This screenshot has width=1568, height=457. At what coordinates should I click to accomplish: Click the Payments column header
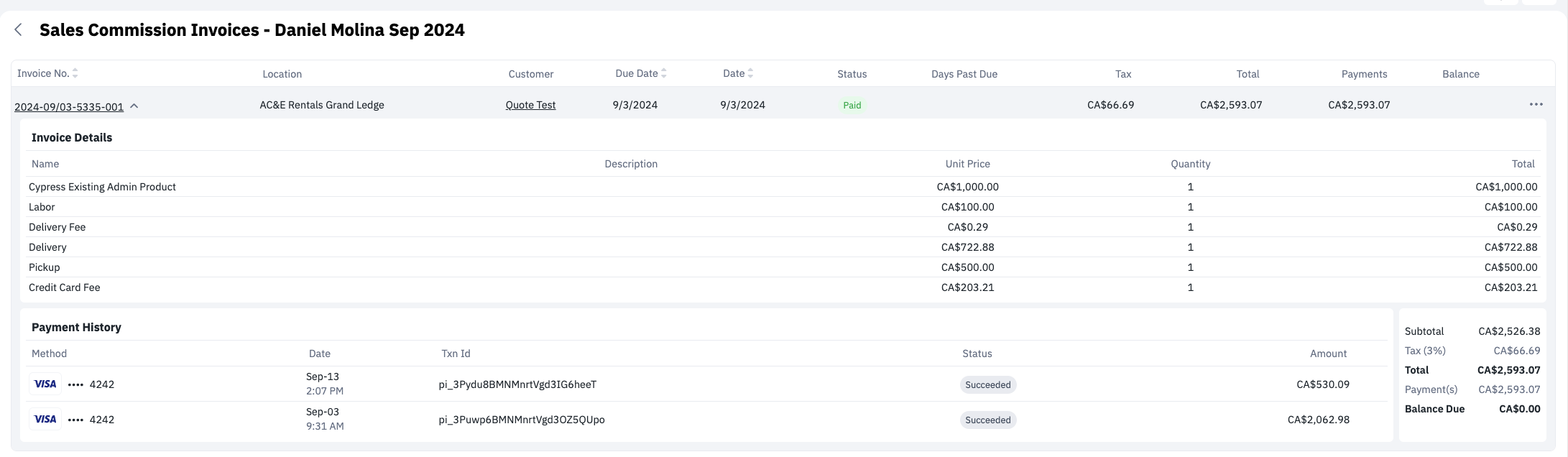click(x=1365, y=74)
